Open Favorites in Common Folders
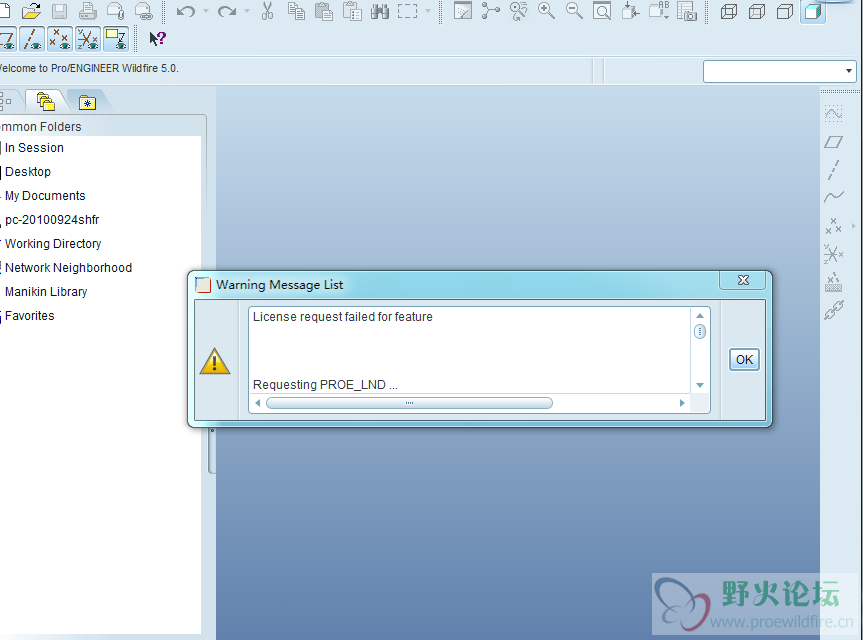This screenshot has height=640, width=863. click(x=28, y=316)
